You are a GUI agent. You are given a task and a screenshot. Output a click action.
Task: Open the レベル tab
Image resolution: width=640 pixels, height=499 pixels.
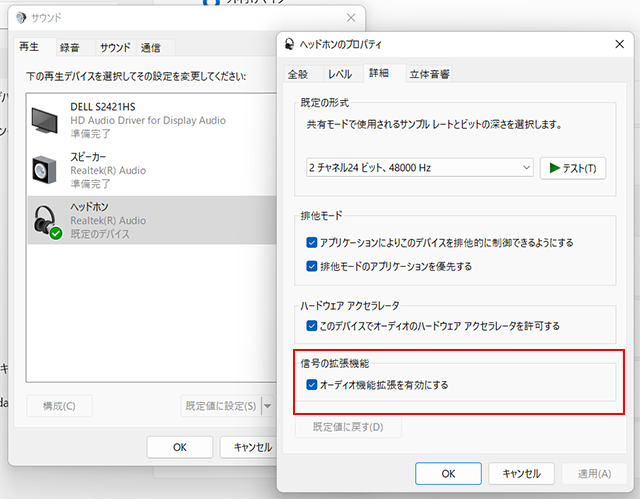(340, 74)
